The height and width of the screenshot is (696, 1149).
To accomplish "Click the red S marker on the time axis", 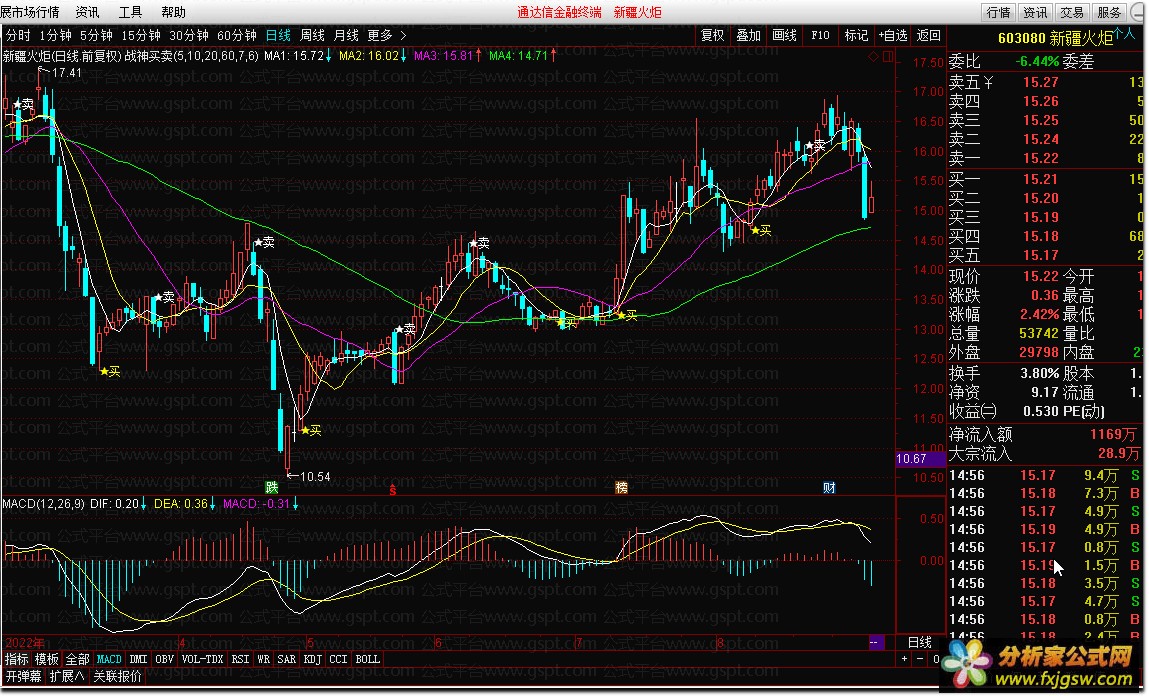I will click(393, 489).
